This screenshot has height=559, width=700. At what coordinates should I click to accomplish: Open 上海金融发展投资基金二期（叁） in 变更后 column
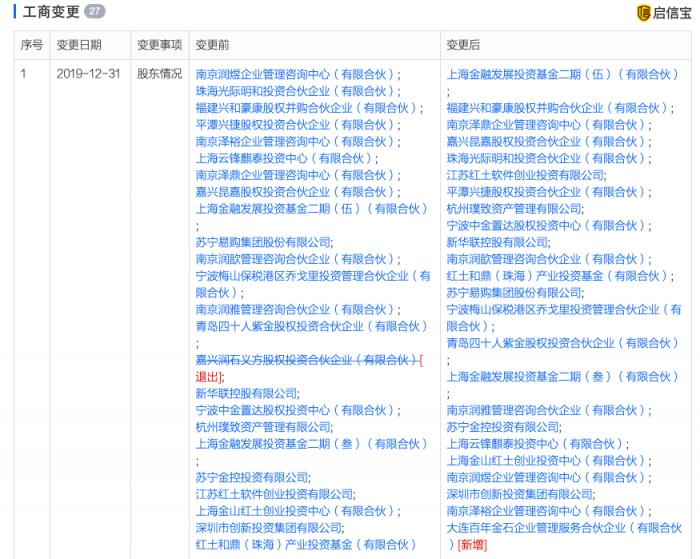(563, 377)
